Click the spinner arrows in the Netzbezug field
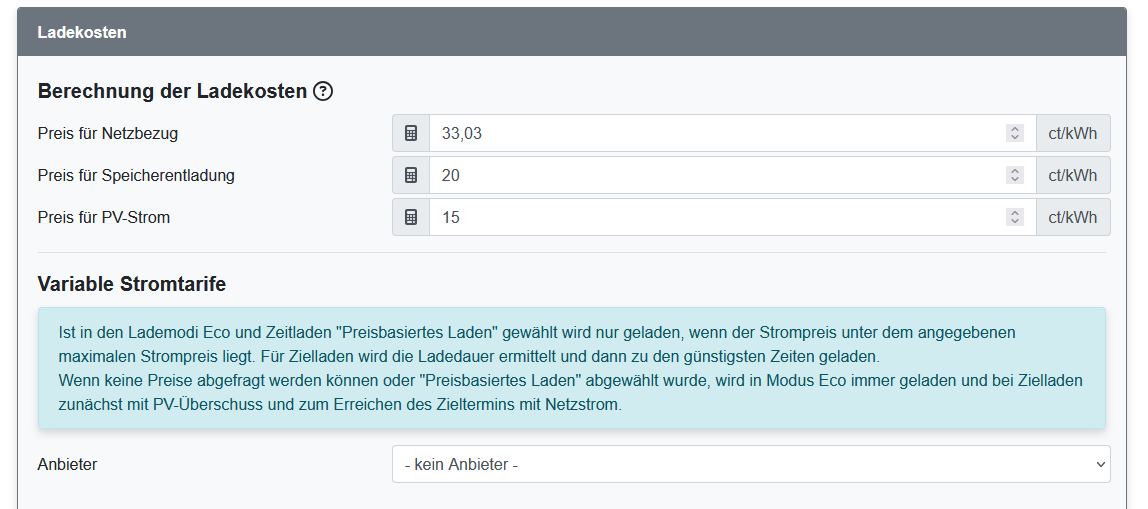The image size is (1148, 509). click(1015, 133)
